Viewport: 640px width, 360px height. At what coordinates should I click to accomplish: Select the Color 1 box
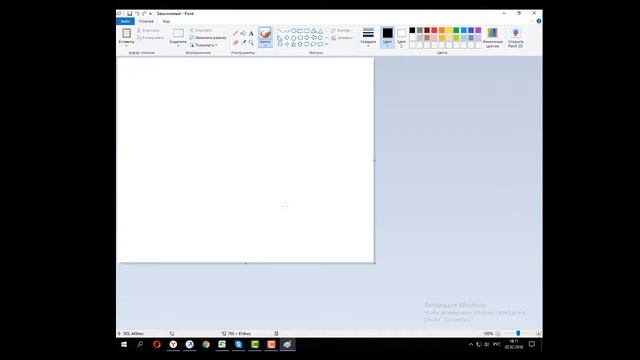[x=387, y=38]
